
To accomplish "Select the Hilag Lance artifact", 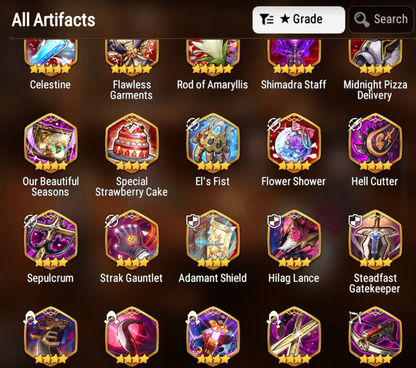I will click(x=294, y=240).
